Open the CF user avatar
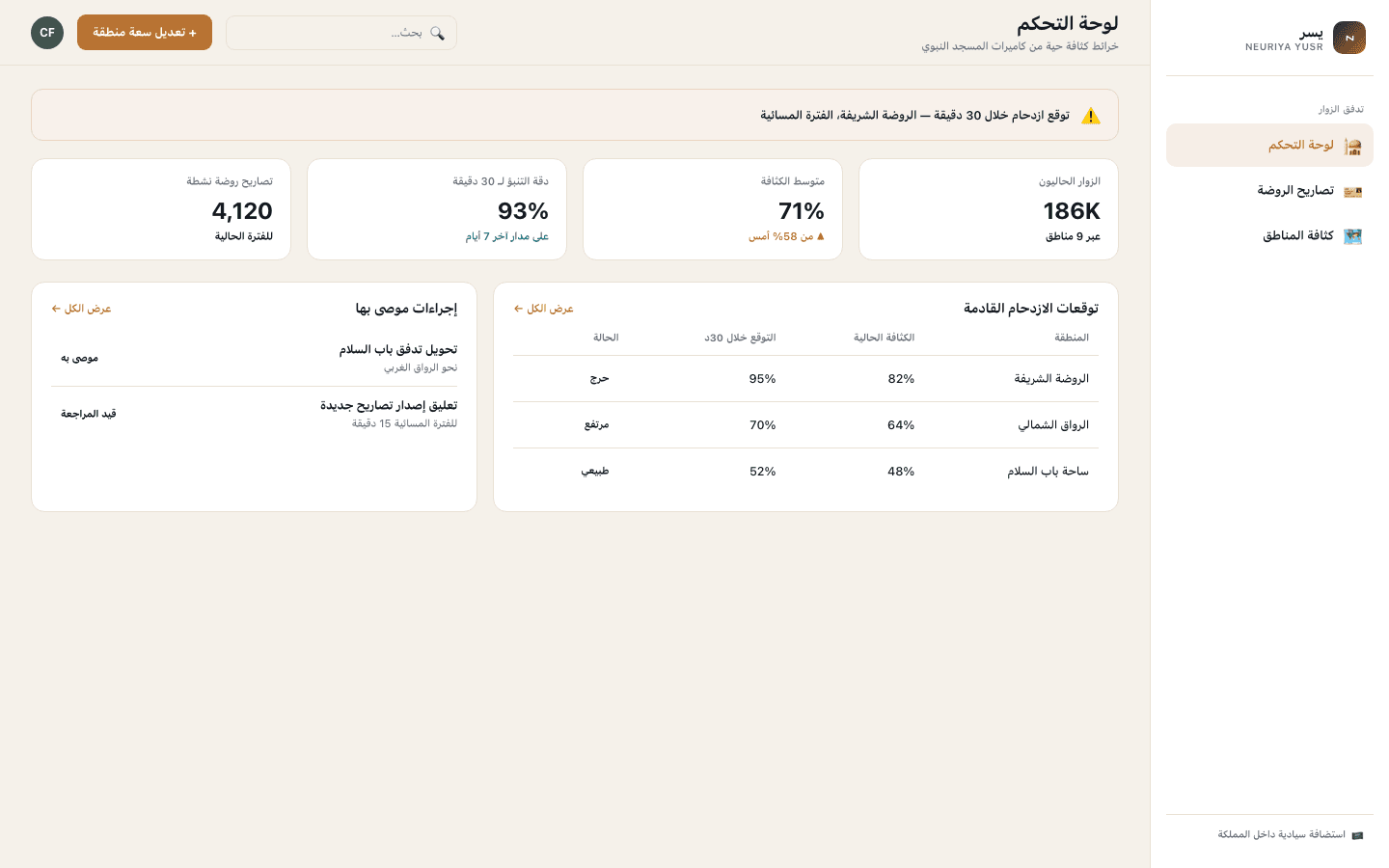The height and width of the screenshot is (868, 1389). click(x=47, y=33)
